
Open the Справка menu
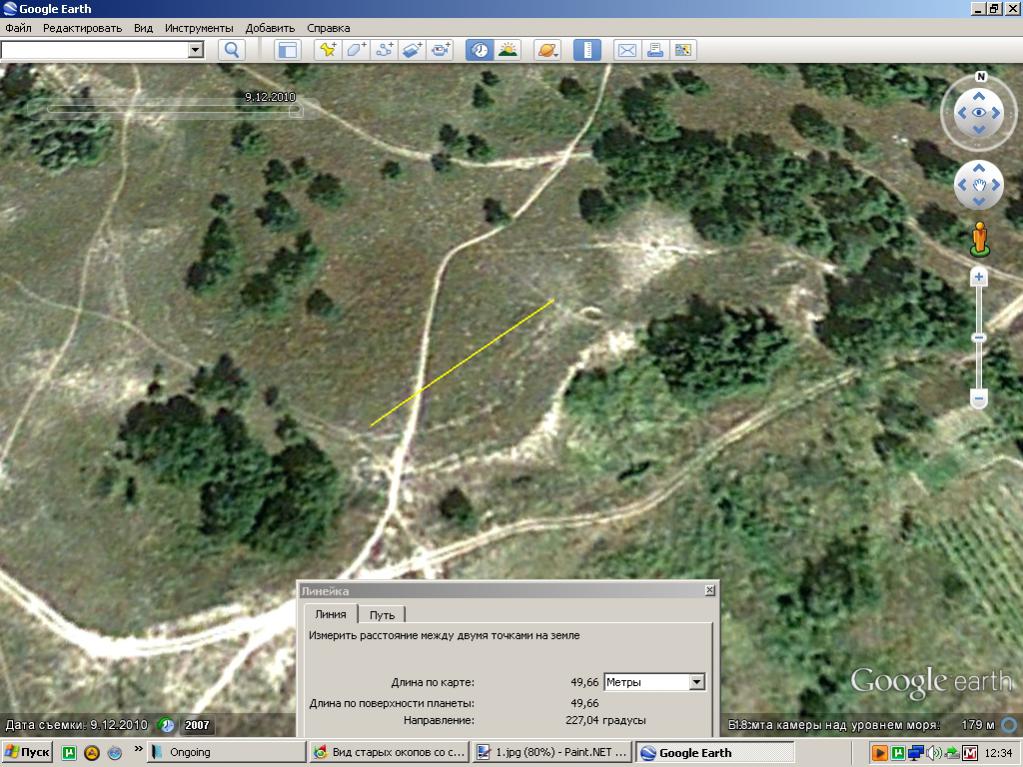328,28
